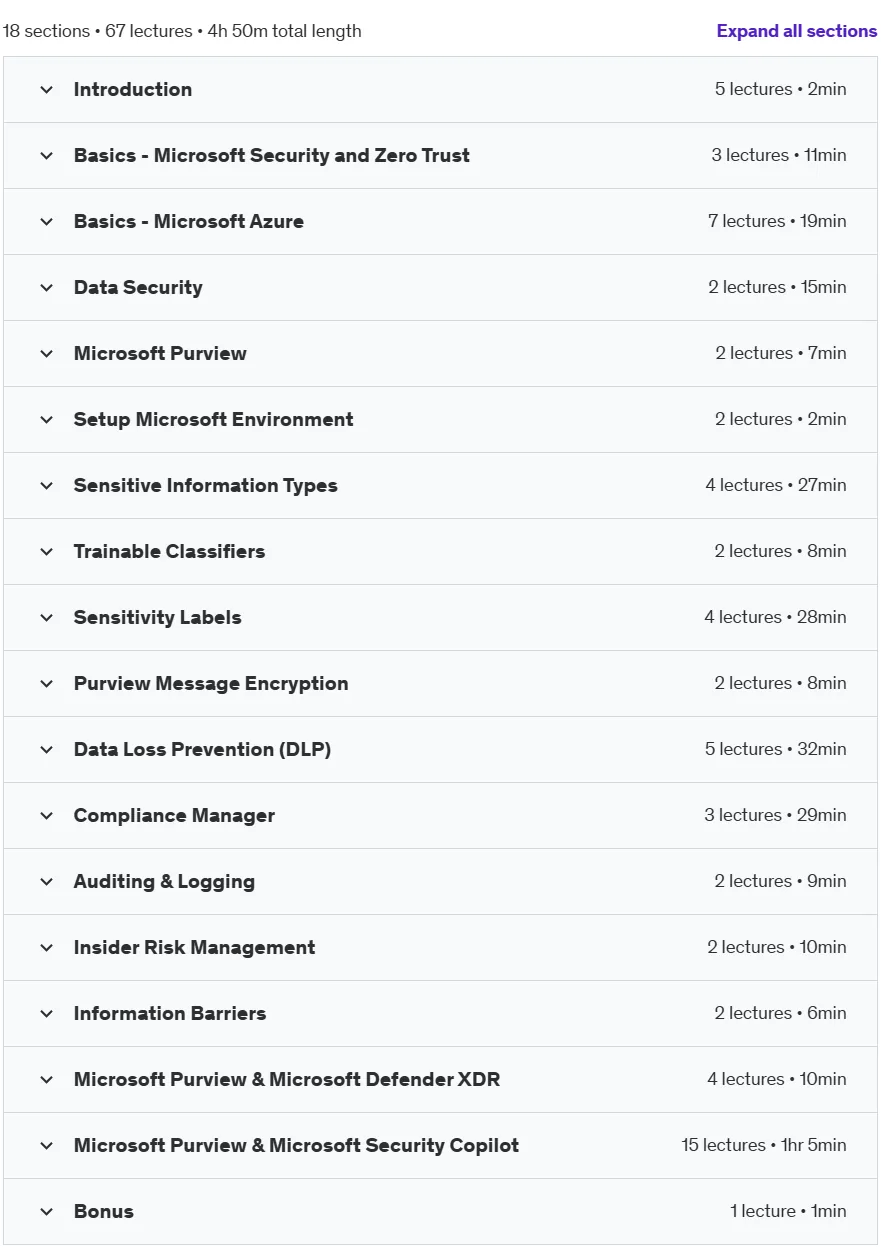The width and height of the screenshot is (881, 1247).
Task: Click the 15 lectures • 1hr 5min label
Action: (764, 1145)
